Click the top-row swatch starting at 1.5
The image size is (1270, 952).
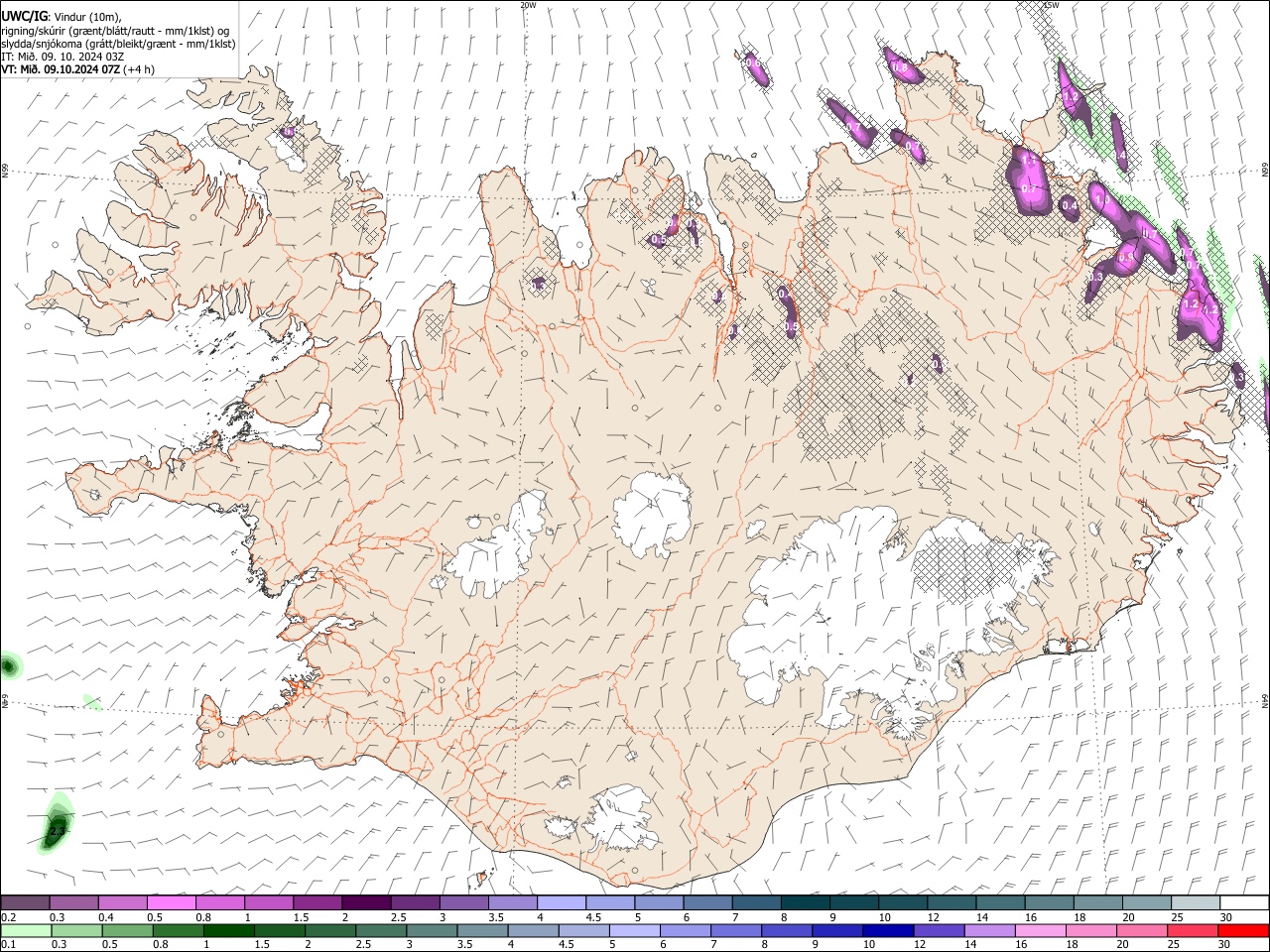click(317, 903)
